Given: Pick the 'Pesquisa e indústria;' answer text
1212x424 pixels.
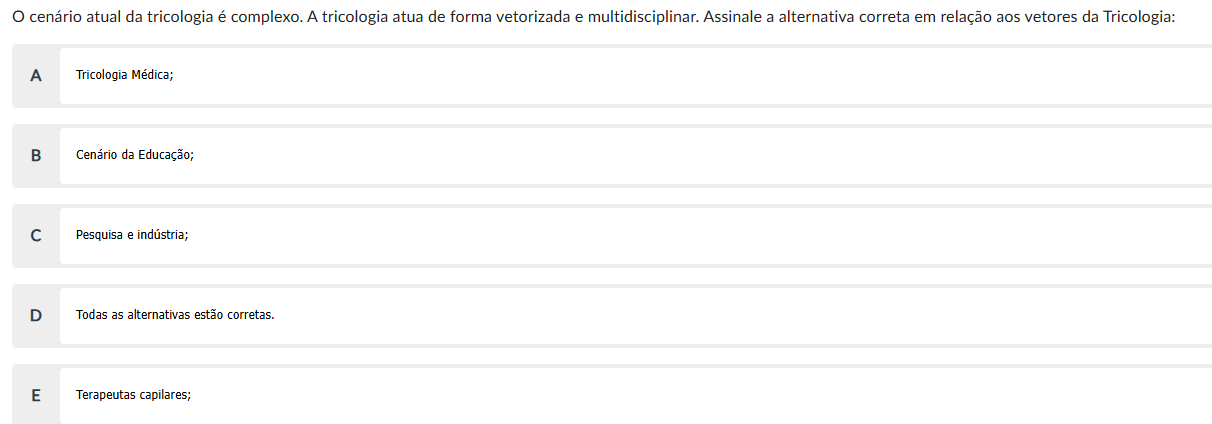Looking at the screenshot, I should [131, 235].
